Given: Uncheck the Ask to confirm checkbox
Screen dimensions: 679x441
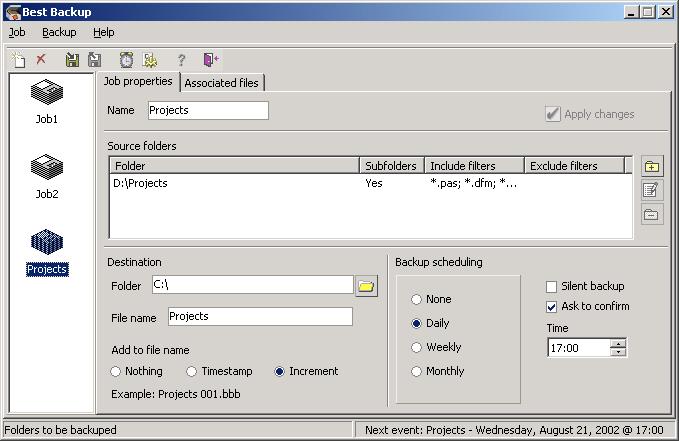Looking at the screenshot, I should click(552, 307).
